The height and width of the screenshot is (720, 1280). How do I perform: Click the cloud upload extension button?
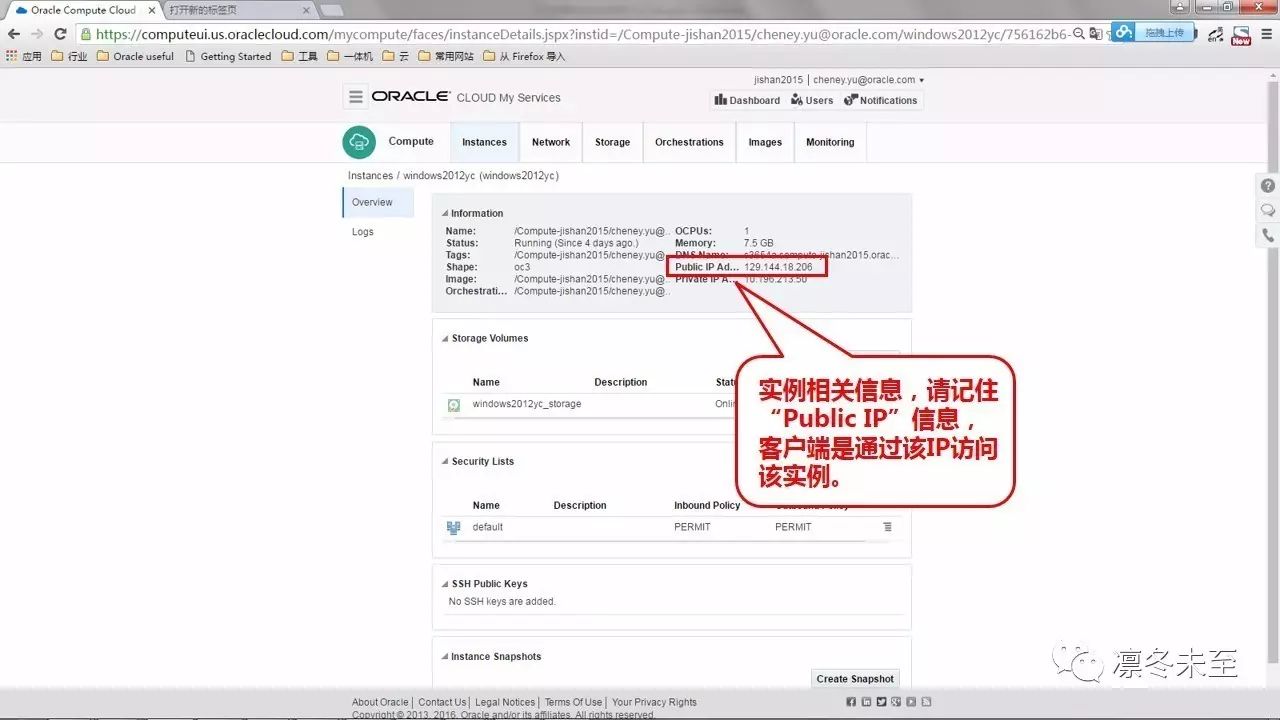pyautogui.click(x=1153, y=32)
